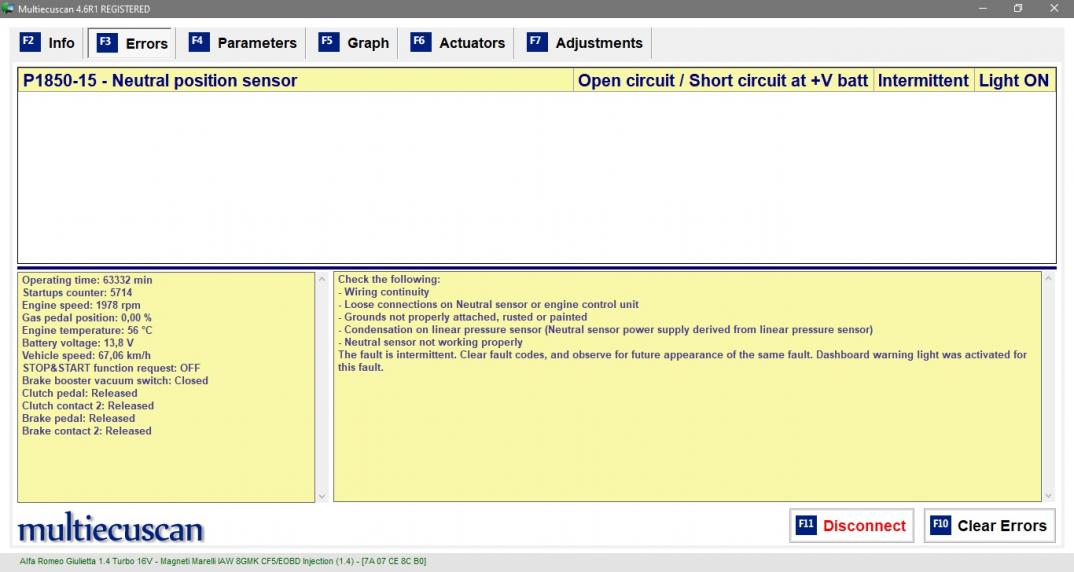The height and width of the screenshot is (572, 1074).
Task: Click the Gas pedal position value line
Action: point(86,318)
